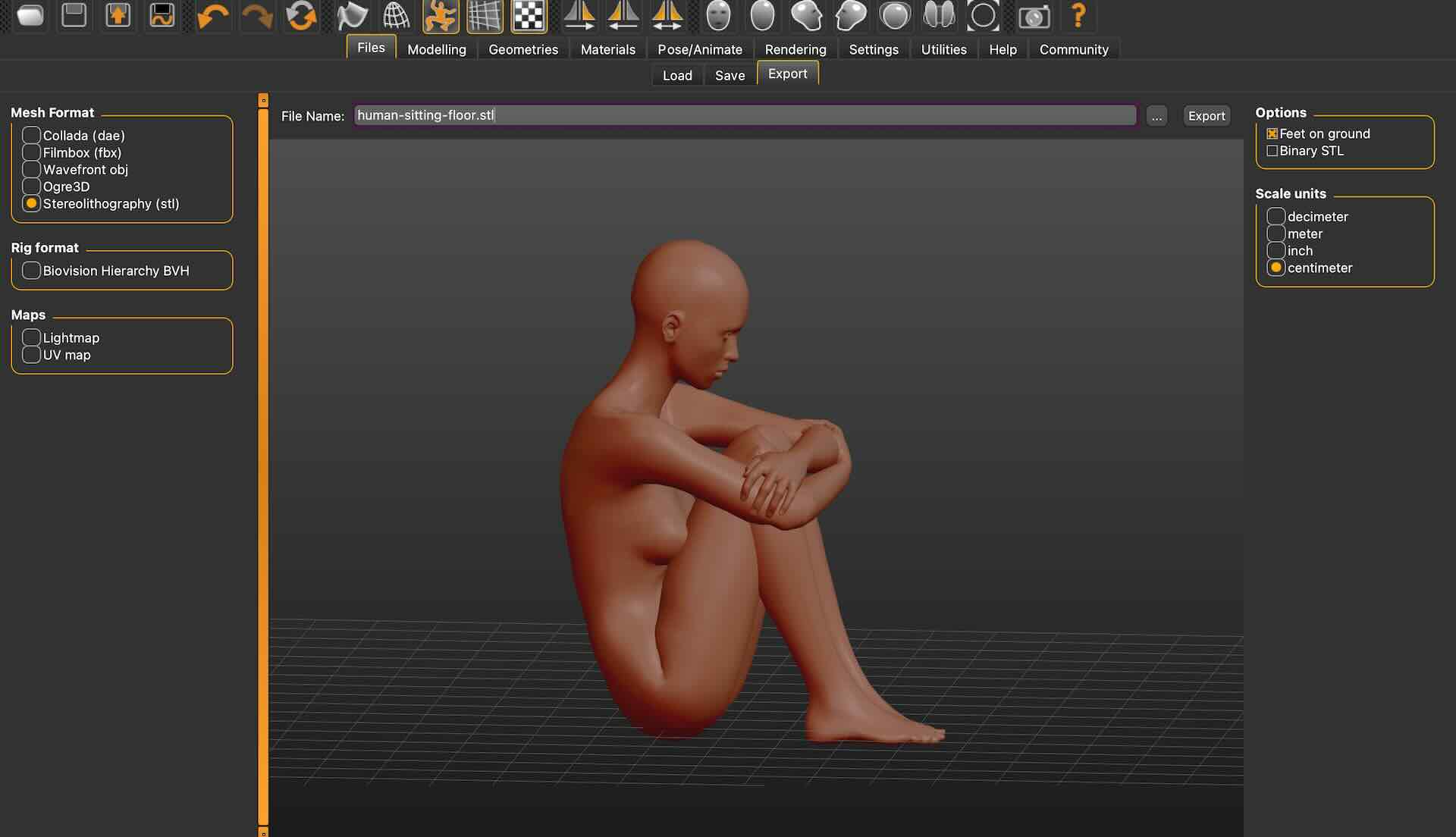Open the camera screenshot icon
This screenshot has width=1456, height=837.
(1034, 16)
